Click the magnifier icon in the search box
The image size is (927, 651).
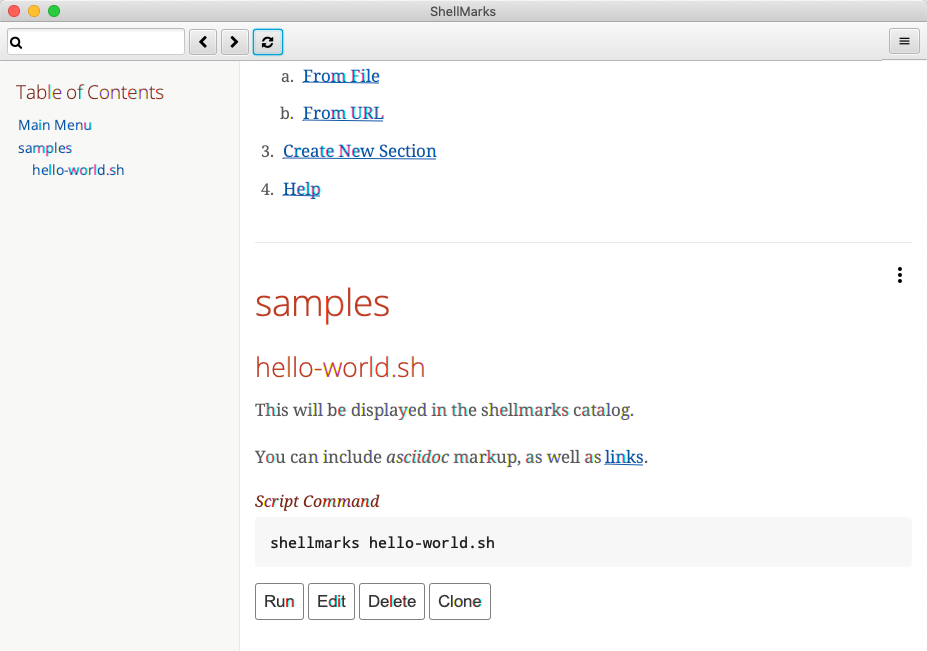15,41
